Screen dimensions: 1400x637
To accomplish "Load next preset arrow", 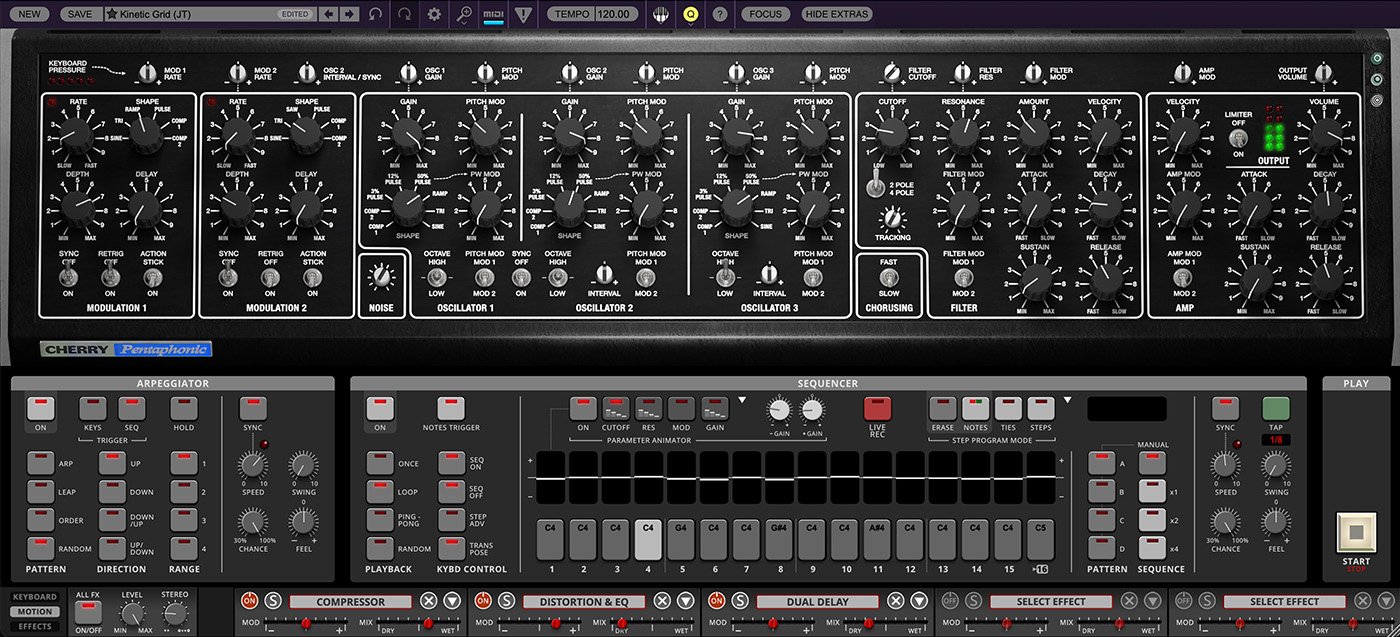I will 349,14.
